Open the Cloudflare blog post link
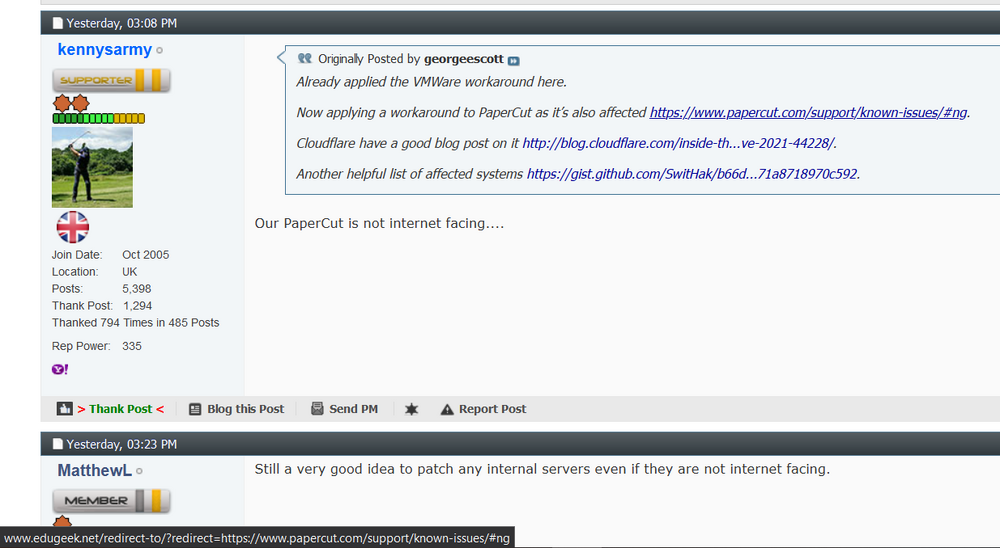Viewport: 1000px width, 548px height. click(x=678, y=143)
